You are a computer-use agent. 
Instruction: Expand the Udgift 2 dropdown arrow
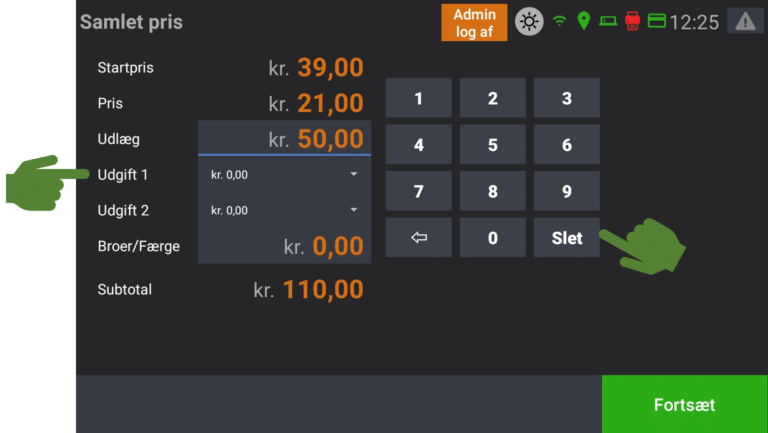(x=354, y=210)
